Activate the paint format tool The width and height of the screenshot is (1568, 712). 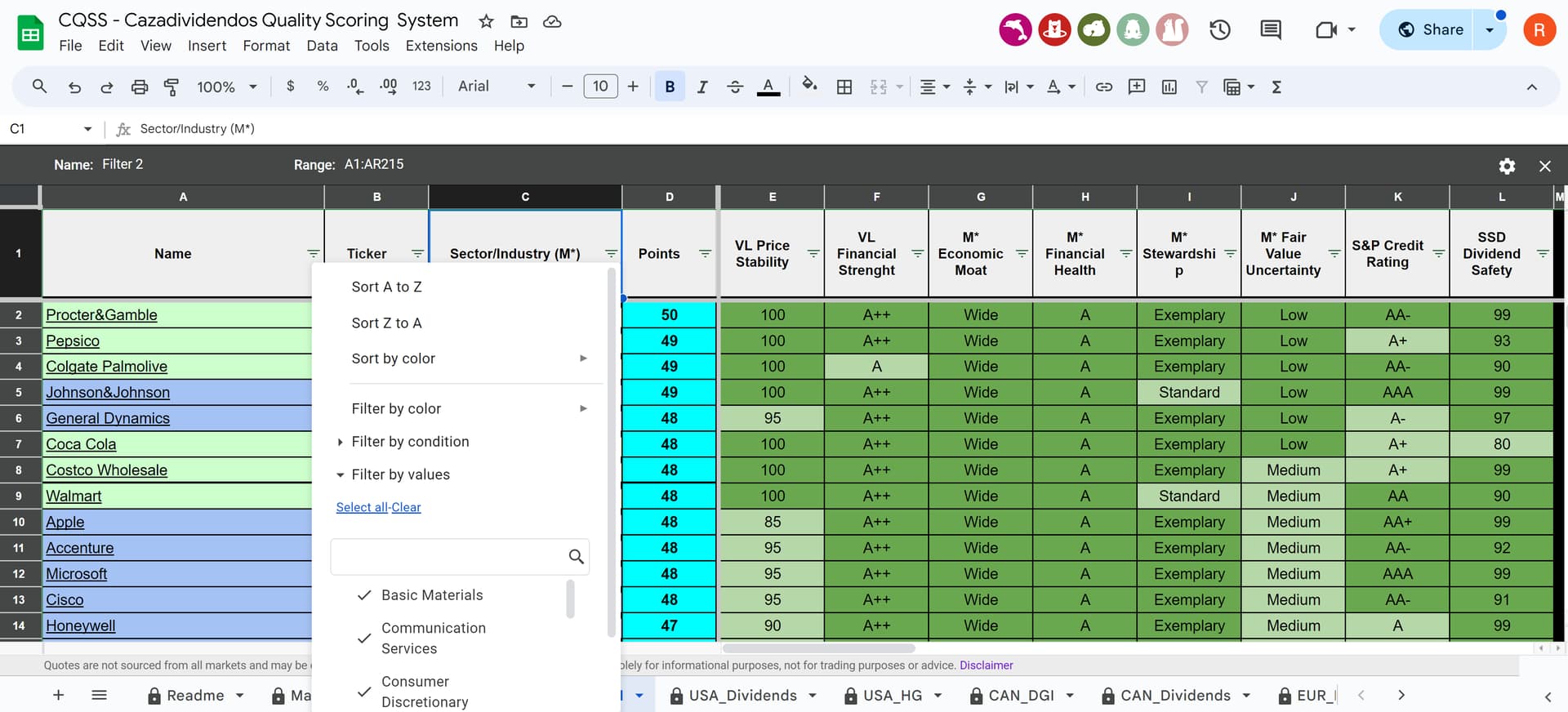[171, 87]
